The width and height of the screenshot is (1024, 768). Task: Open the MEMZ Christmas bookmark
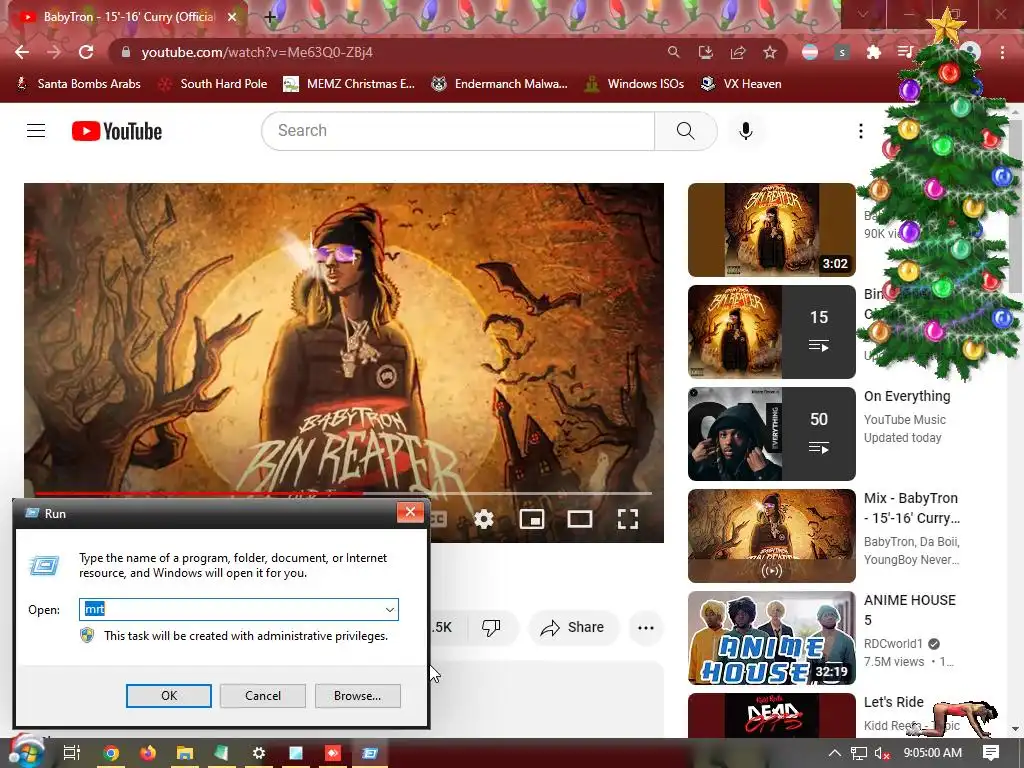point(349,84)
